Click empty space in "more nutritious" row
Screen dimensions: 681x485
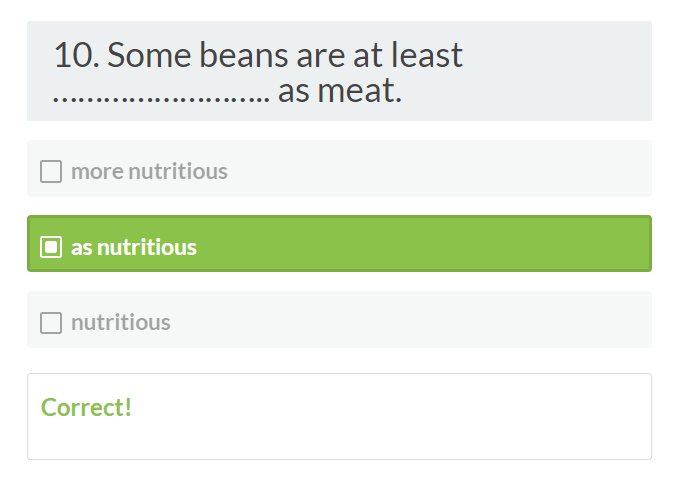(440, 170)
